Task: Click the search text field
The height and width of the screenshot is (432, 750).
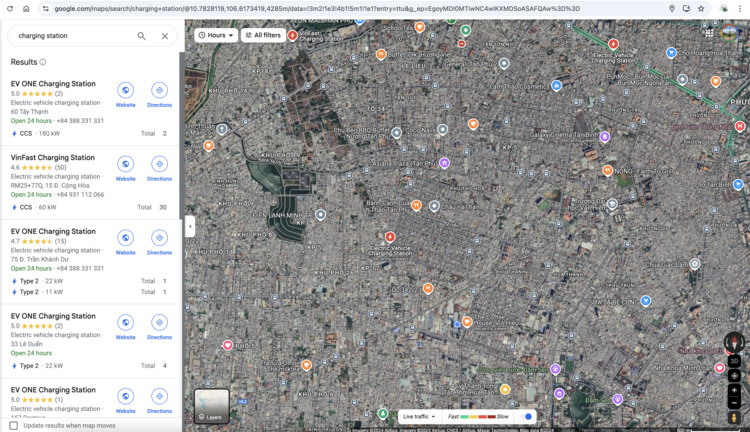Action: pos(74,36)
